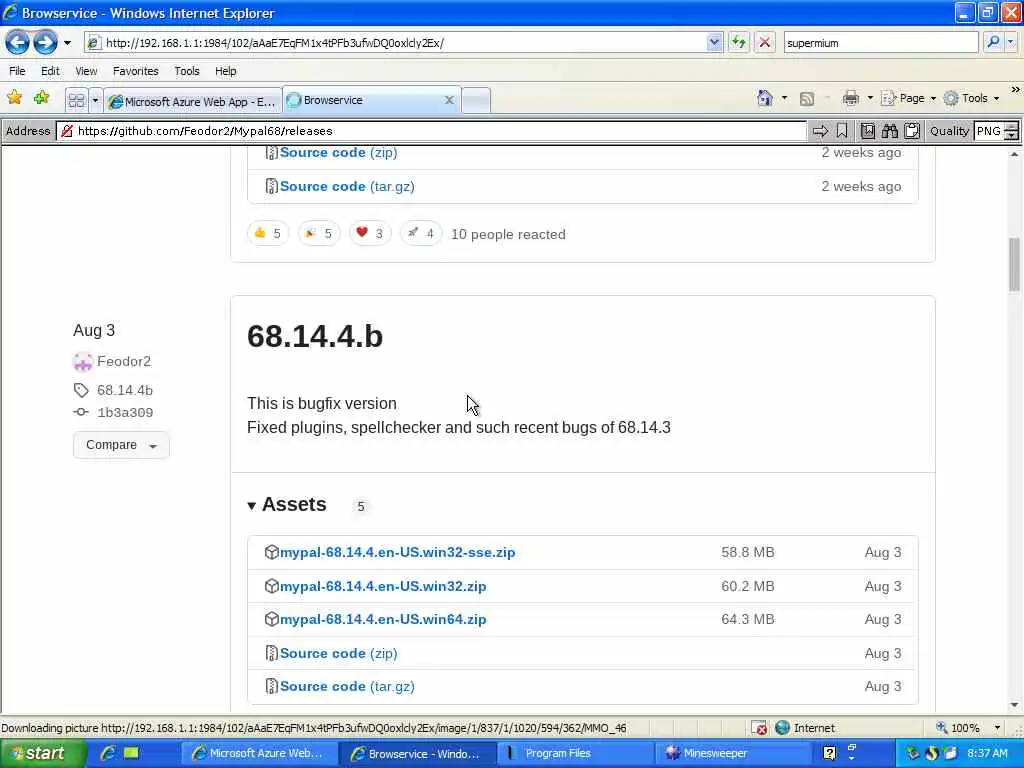This screenshot has height=768, width=1024.
Task: Collapse the Assets section triangle
Action: click(x=251, y=505)
